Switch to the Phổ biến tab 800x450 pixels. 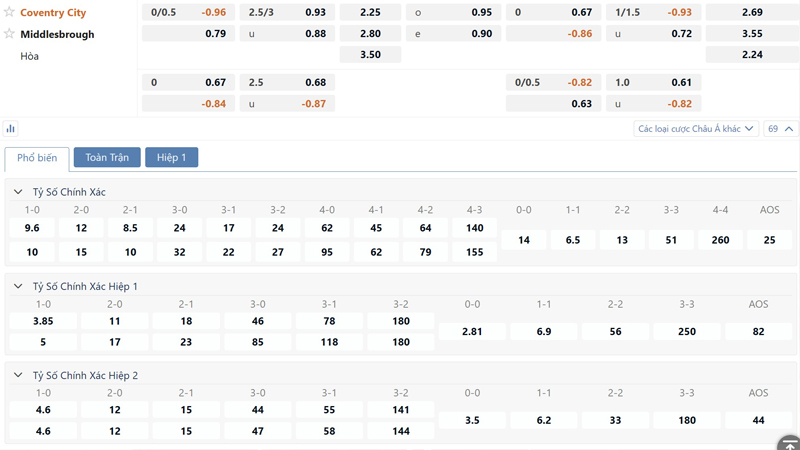pos(37,158)
